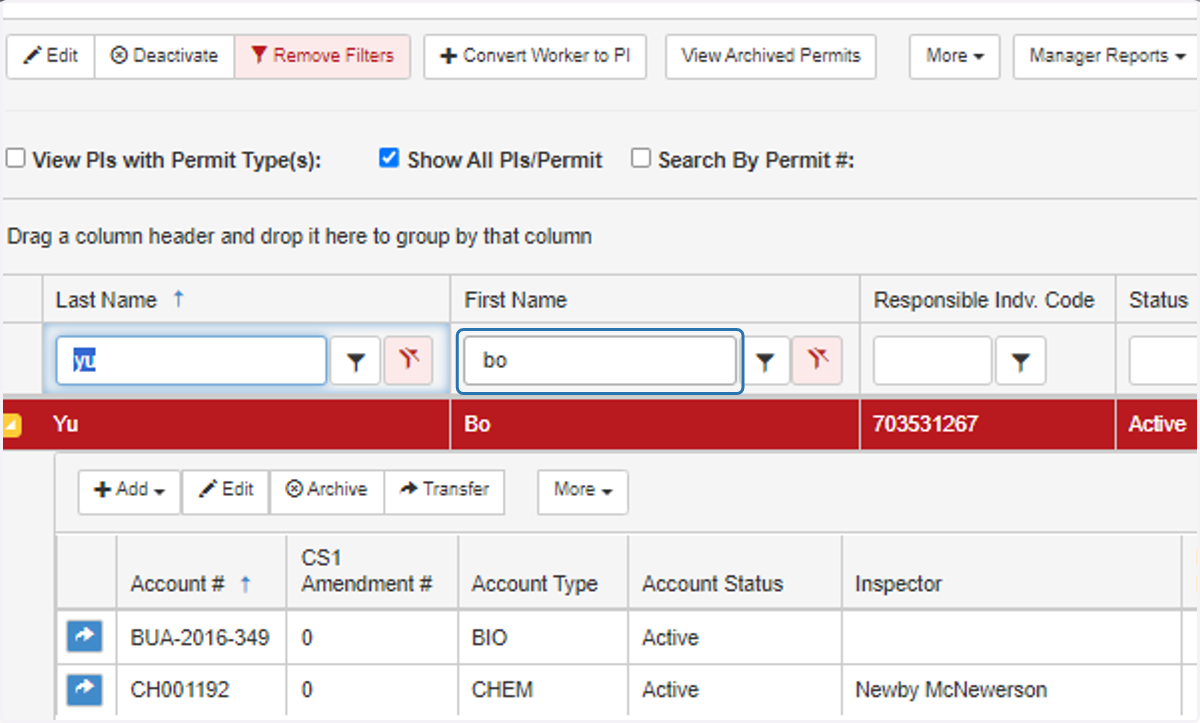
Task: Enable View PIs with Permit Type(s) checkbox
Action: (15, 158)
